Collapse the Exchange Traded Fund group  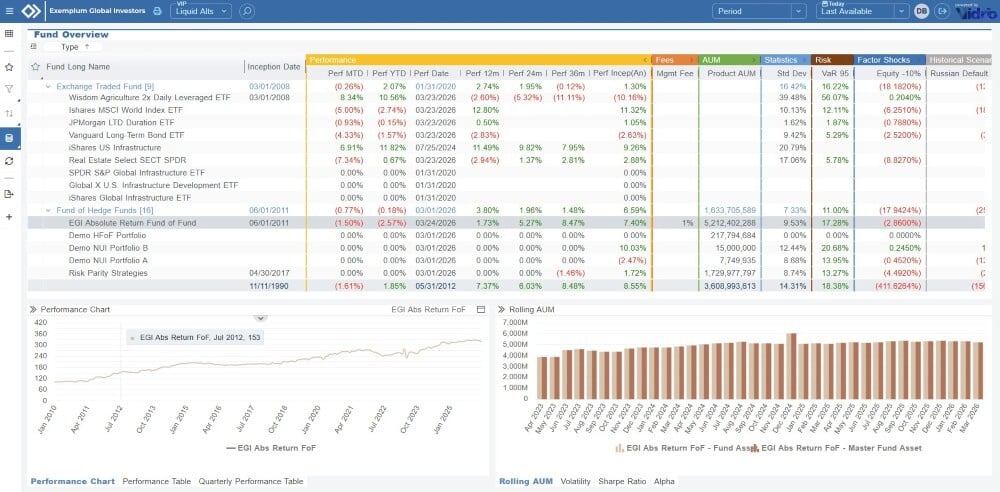click(x=47, y=86)
